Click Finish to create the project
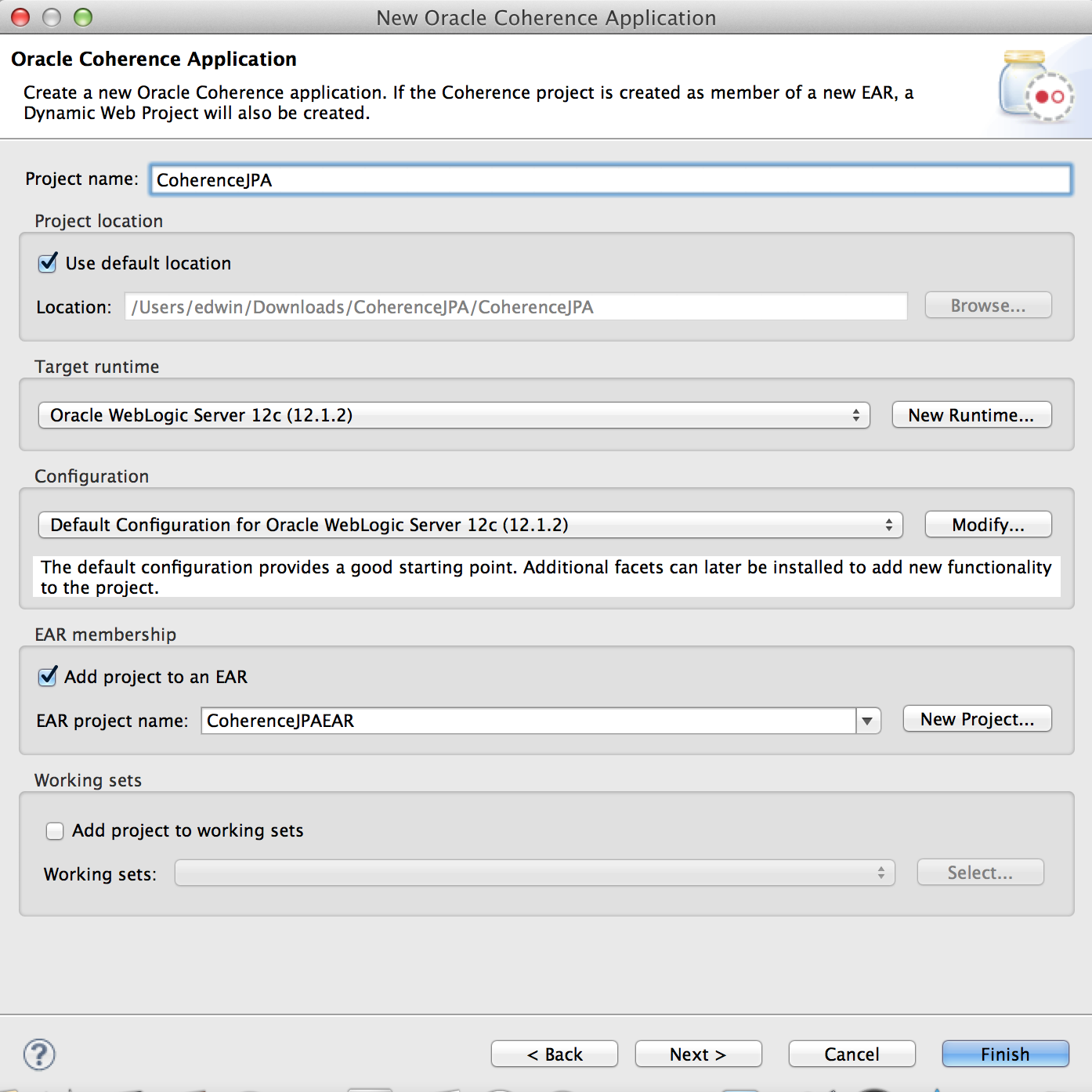 pos(1006,1054)
